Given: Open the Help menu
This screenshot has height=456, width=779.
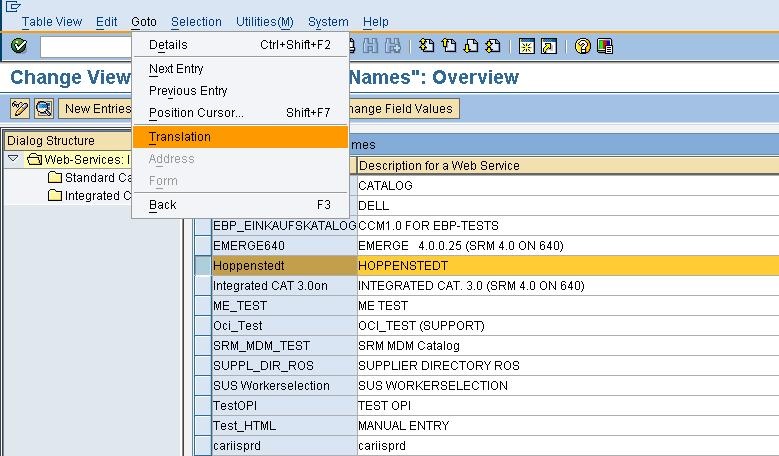Looking at the screenshot, I should 376,22.
